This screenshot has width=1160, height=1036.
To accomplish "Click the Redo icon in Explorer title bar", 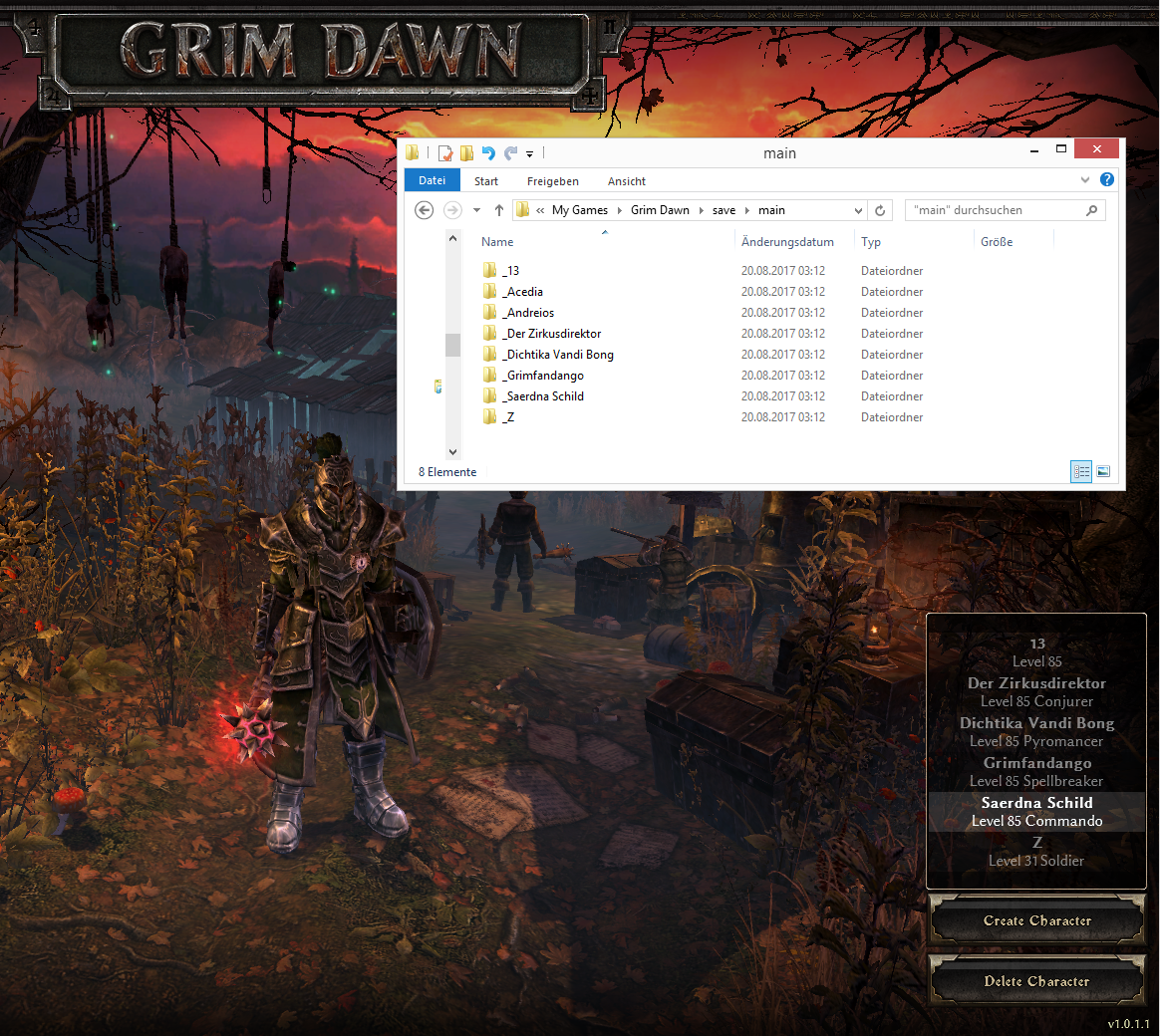I will point(510,153).
